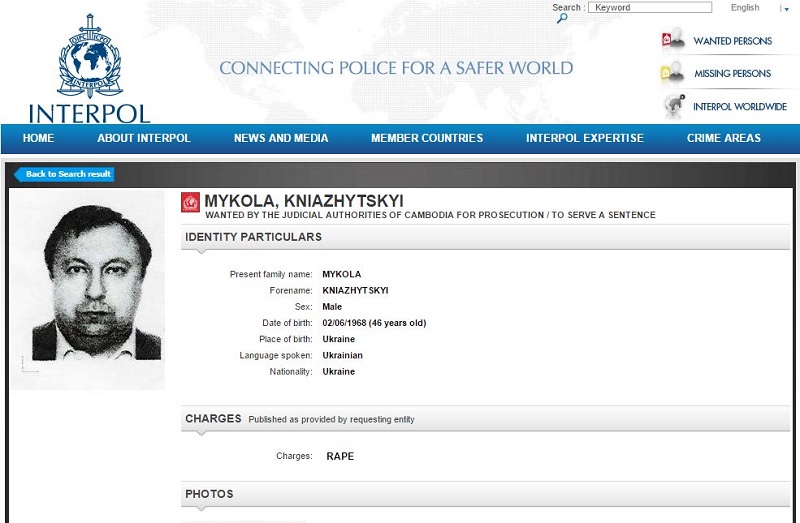The image size is (800, 523).
Task: Select the sex value Male
Action: (332, 307)
